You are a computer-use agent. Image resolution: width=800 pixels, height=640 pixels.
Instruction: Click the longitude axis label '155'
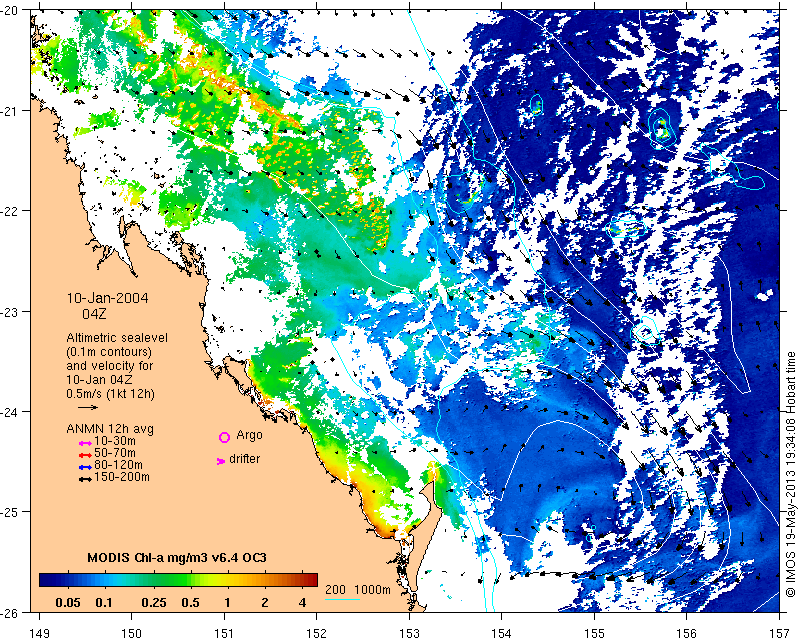coord(594,633)
